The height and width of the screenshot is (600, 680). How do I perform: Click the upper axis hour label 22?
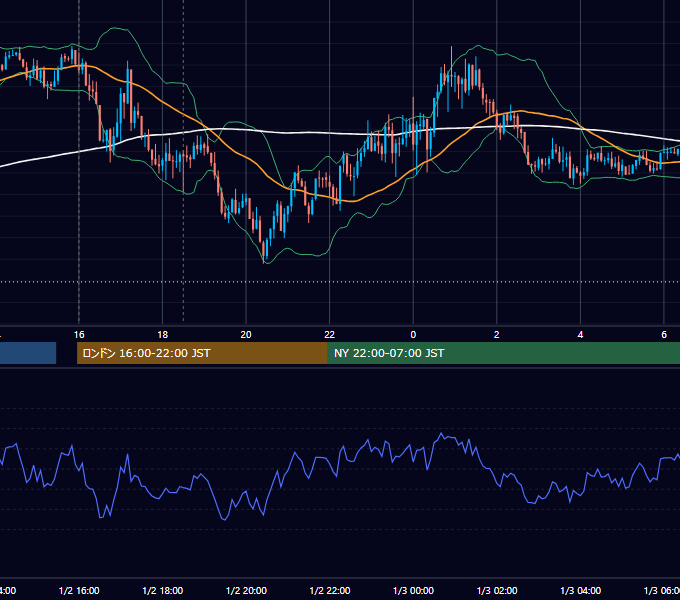tap(330, 335)
